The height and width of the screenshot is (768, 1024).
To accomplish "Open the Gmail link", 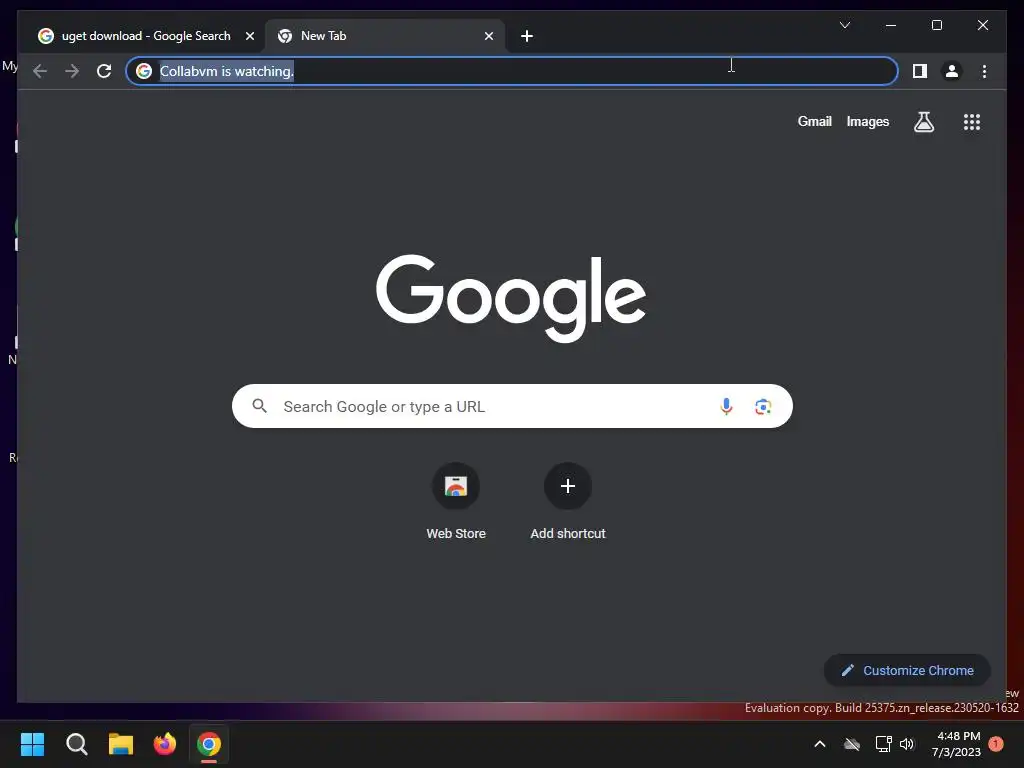I will pos(814,121).
